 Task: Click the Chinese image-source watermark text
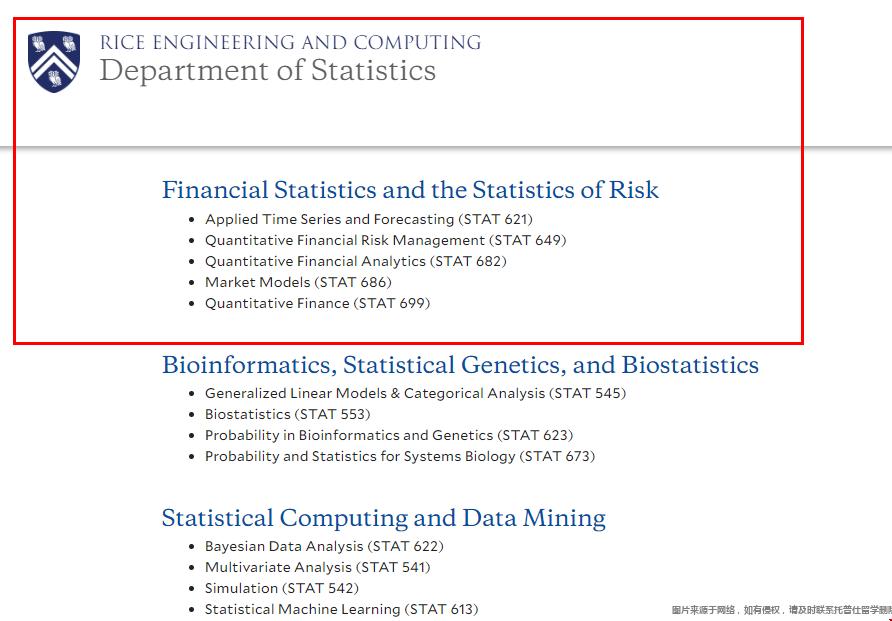tap(782, 610)
